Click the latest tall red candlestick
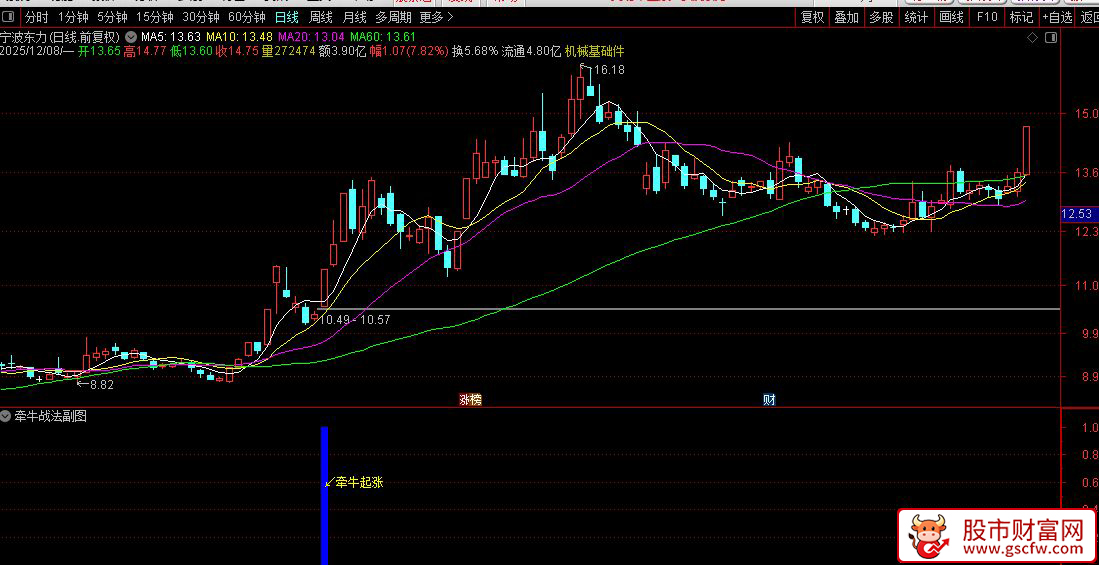Screen dimensions: 1099x565 pos(1026,151)
